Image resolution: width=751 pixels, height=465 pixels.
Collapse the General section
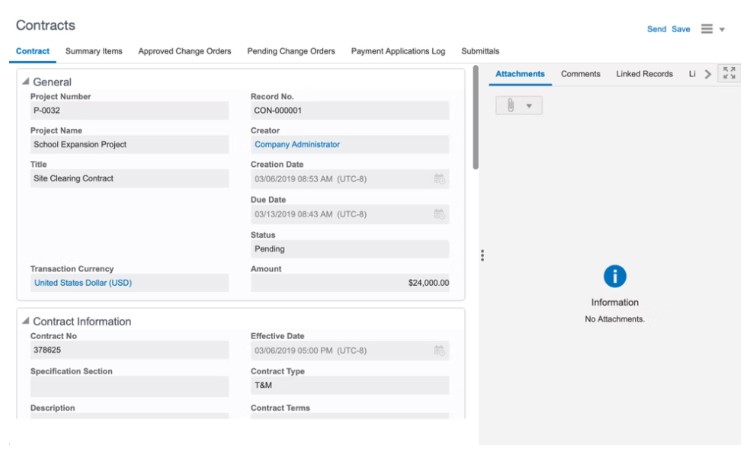pyautogui.click(x=25, y=82)
